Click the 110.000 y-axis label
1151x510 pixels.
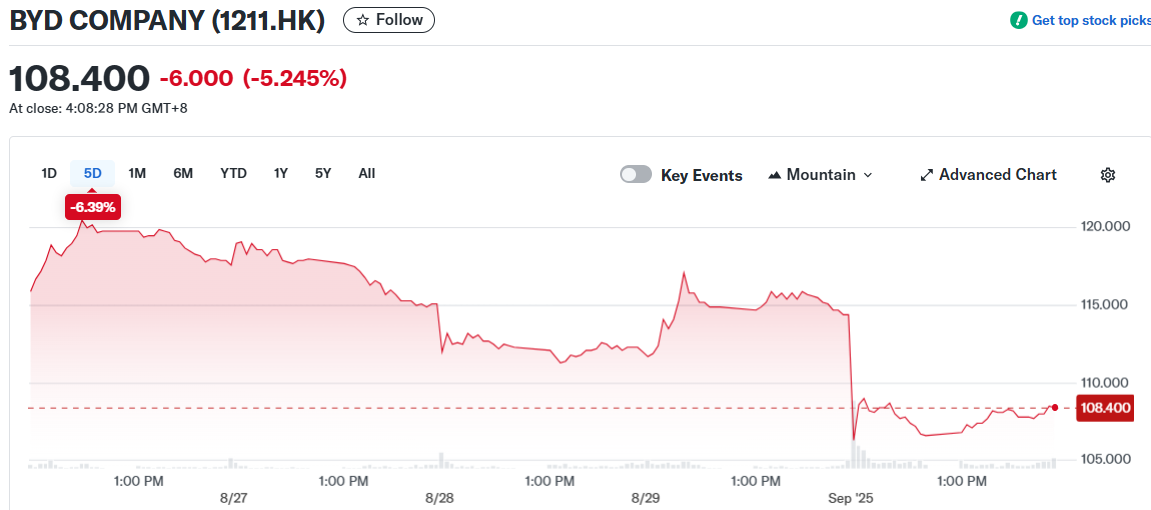point(1107,382)
